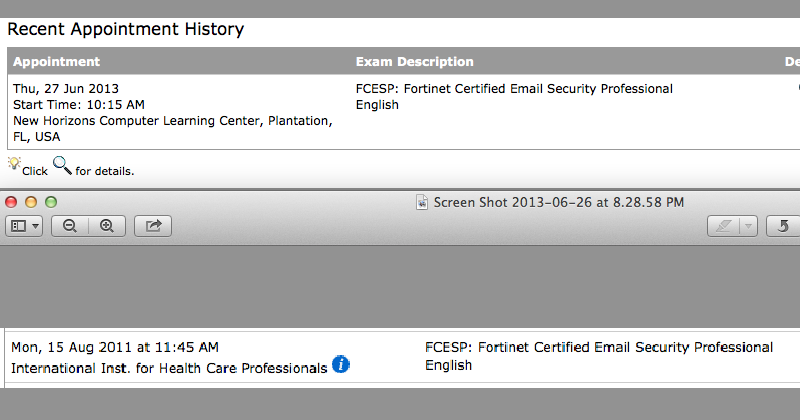Click the Exam Description column header
This screenshot has height=420, width=800.
point(414,62)
